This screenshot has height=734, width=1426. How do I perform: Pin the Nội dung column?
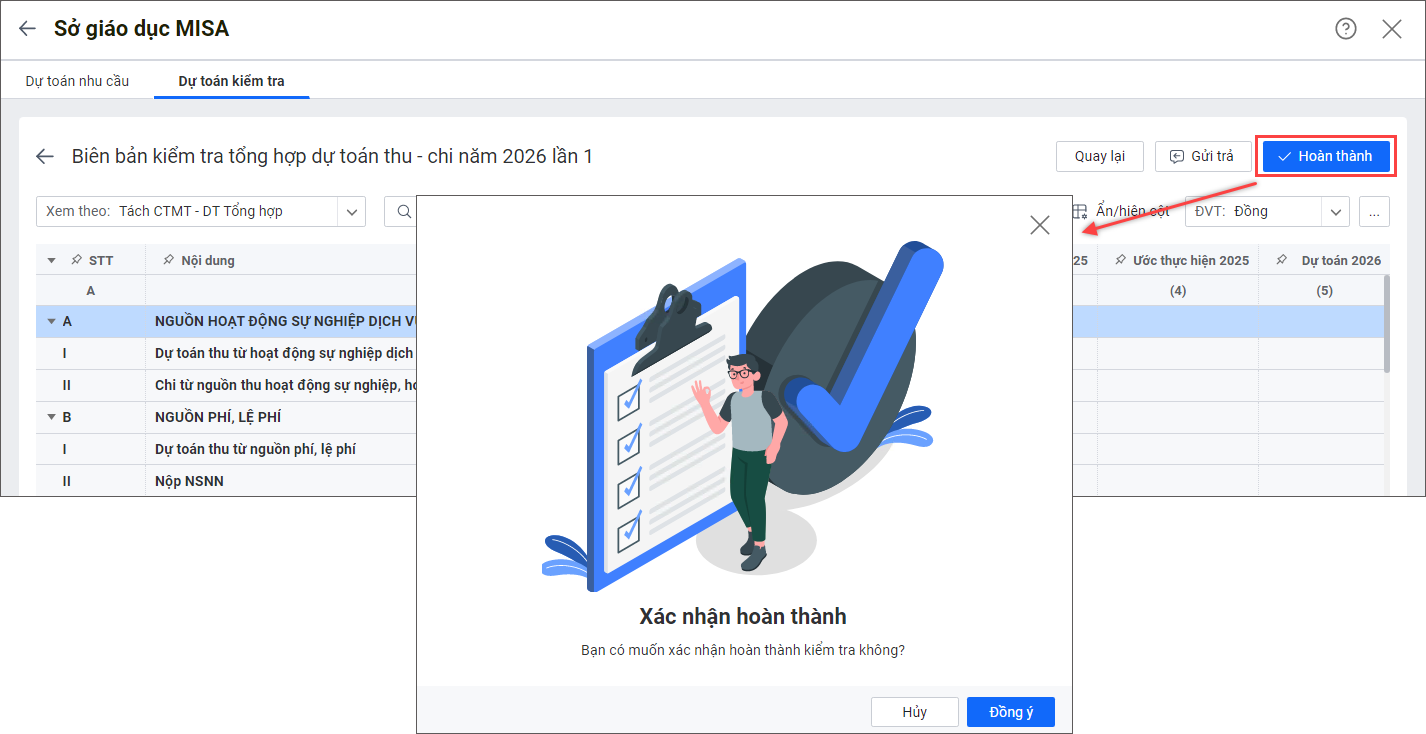(x=167, y=260)
